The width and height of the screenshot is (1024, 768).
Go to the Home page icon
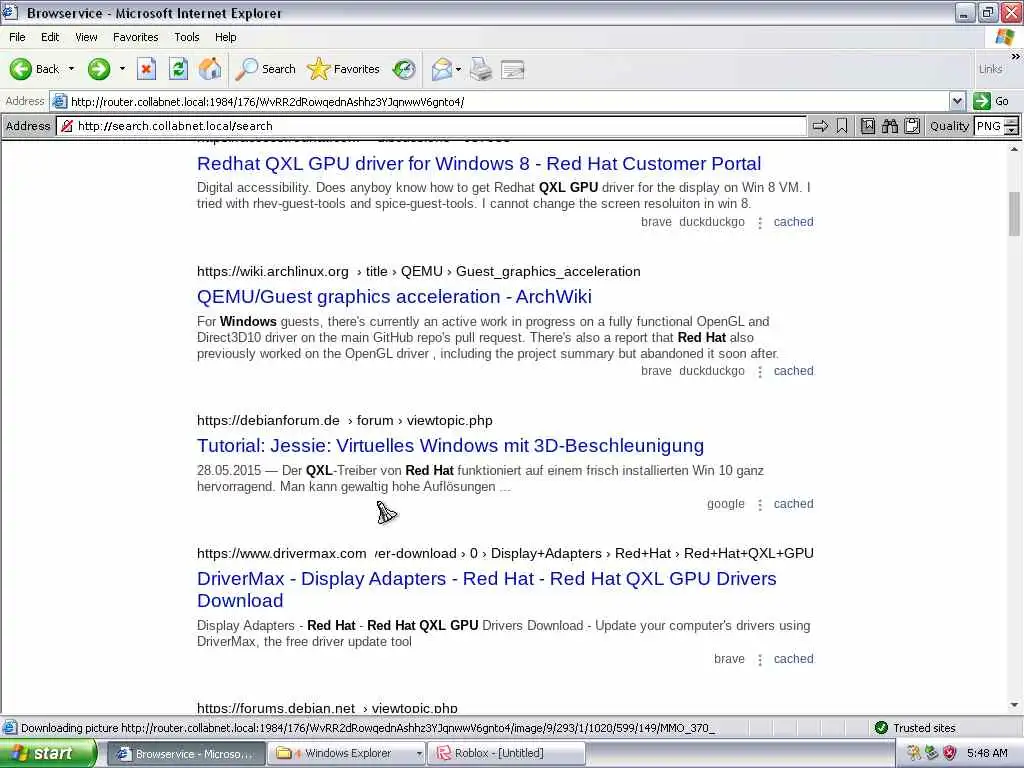(210, 69)
